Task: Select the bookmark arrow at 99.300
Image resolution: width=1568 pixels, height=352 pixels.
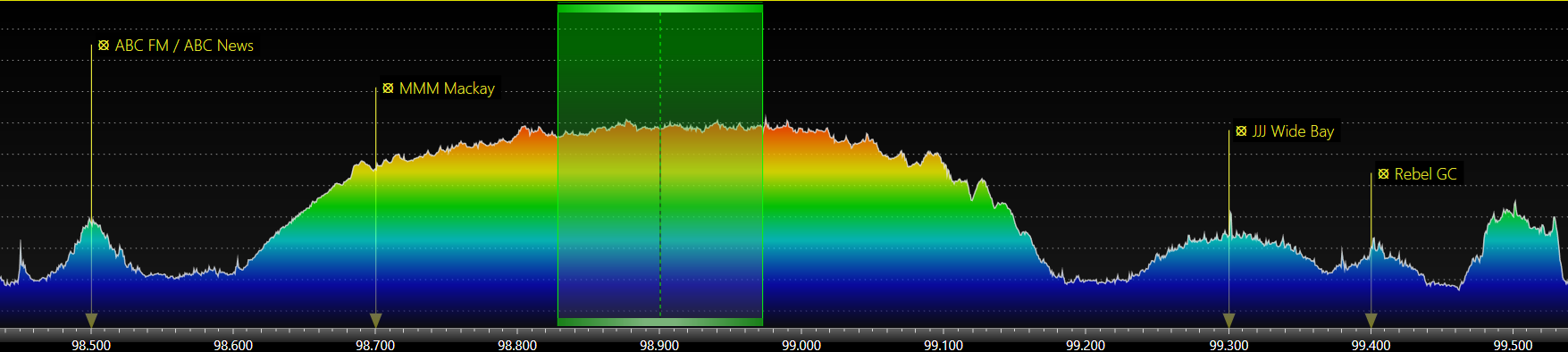Action: [1228, 321]
